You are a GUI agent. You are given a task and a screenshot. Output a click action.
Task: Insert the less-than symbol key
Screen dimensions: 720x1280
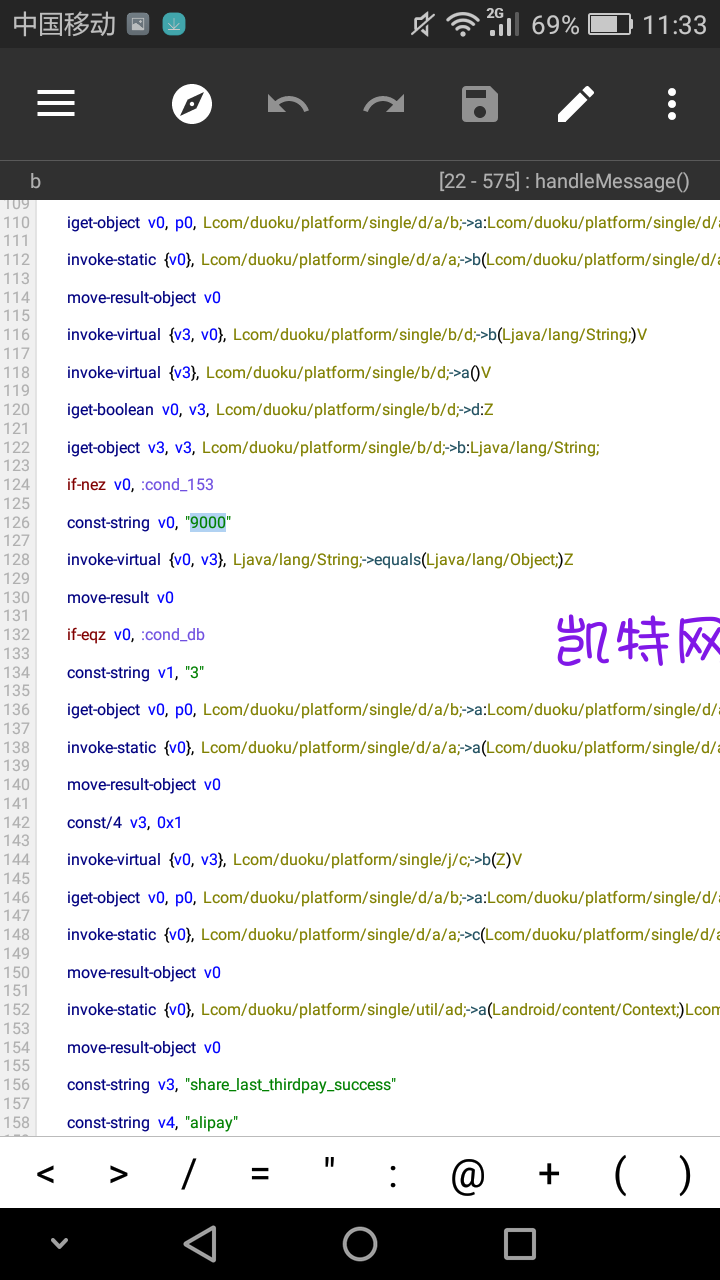click(x=46, y=1175)
